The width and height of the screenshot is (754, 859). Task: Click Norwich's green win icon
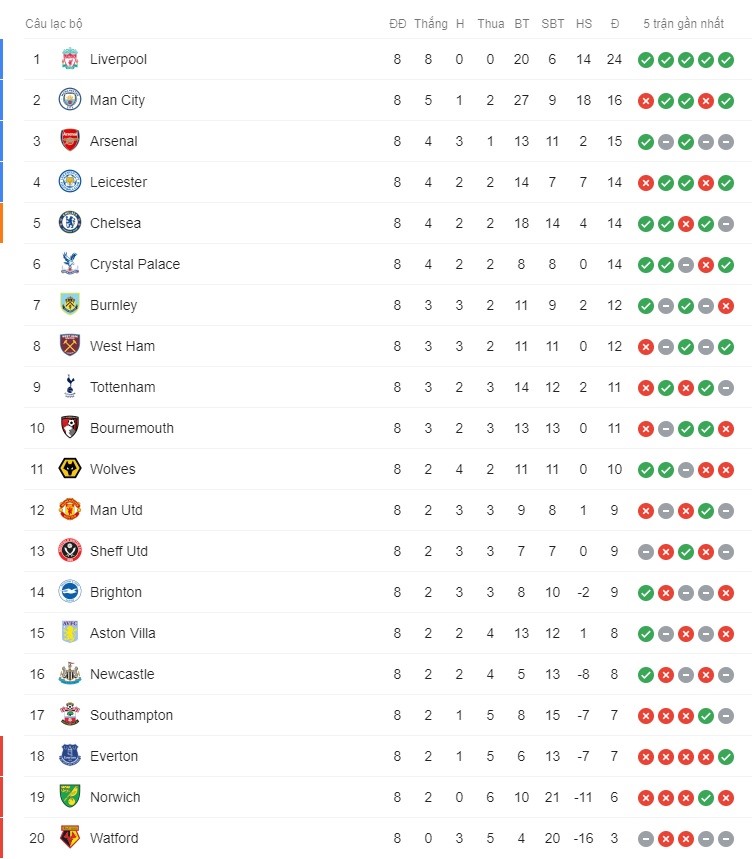click(706, 798)
